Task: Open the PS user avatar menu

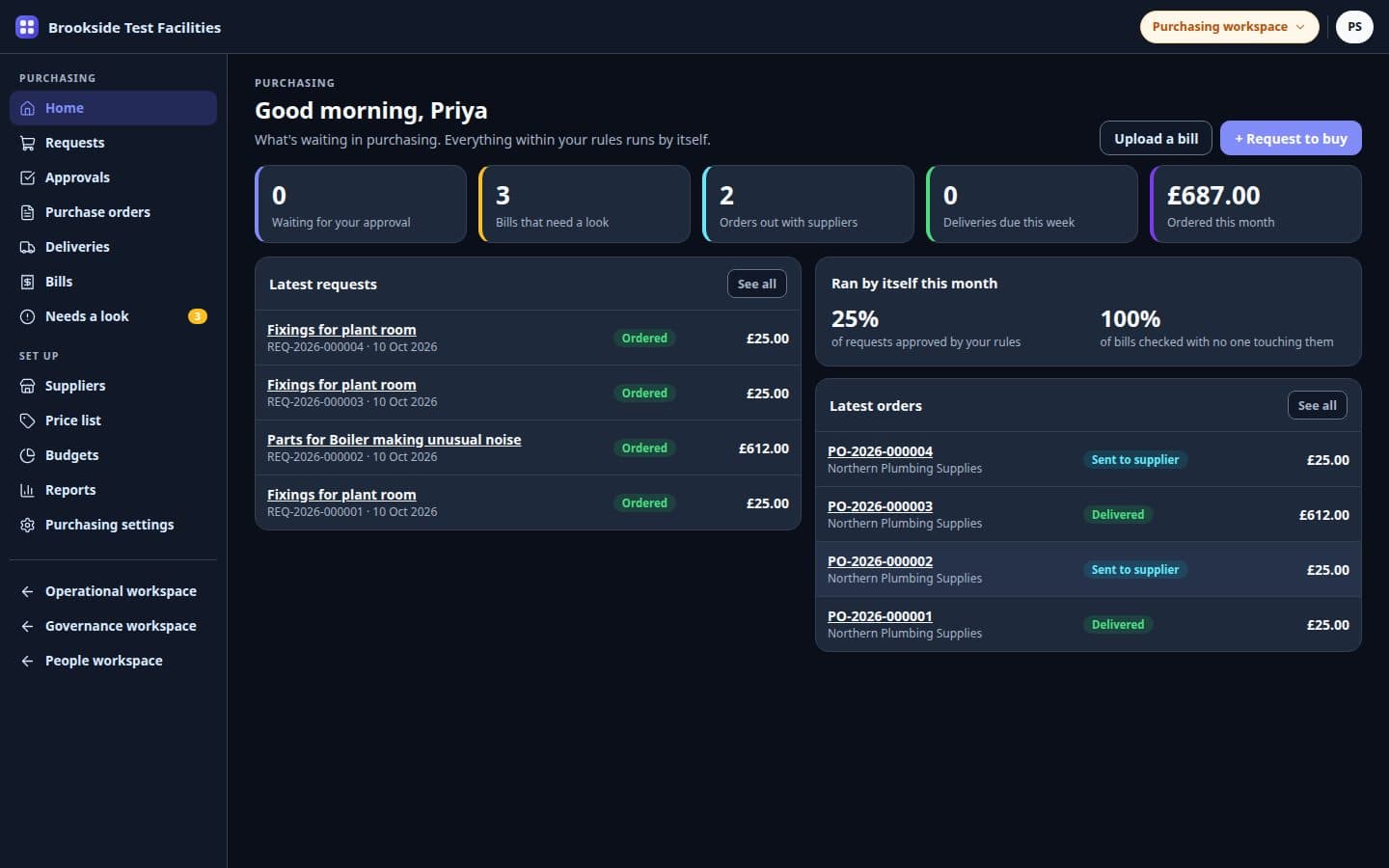Action: click(x=1354, y=27)
